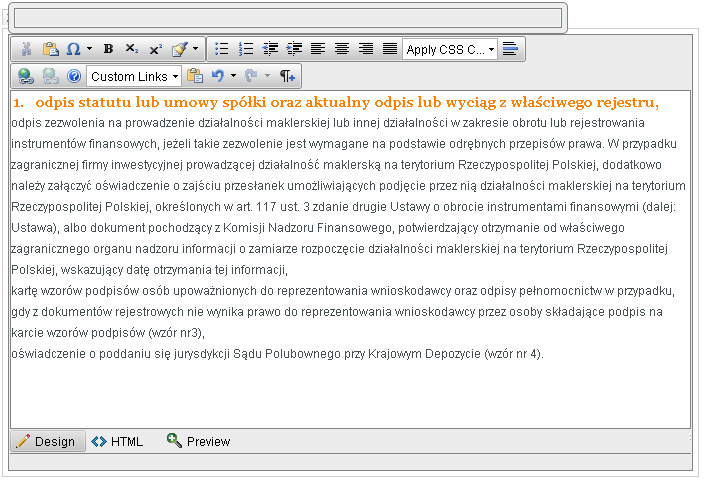Screen dimensions: 708x483
Task: Click the Cut scissors icon
Action: tap(26, 49)
